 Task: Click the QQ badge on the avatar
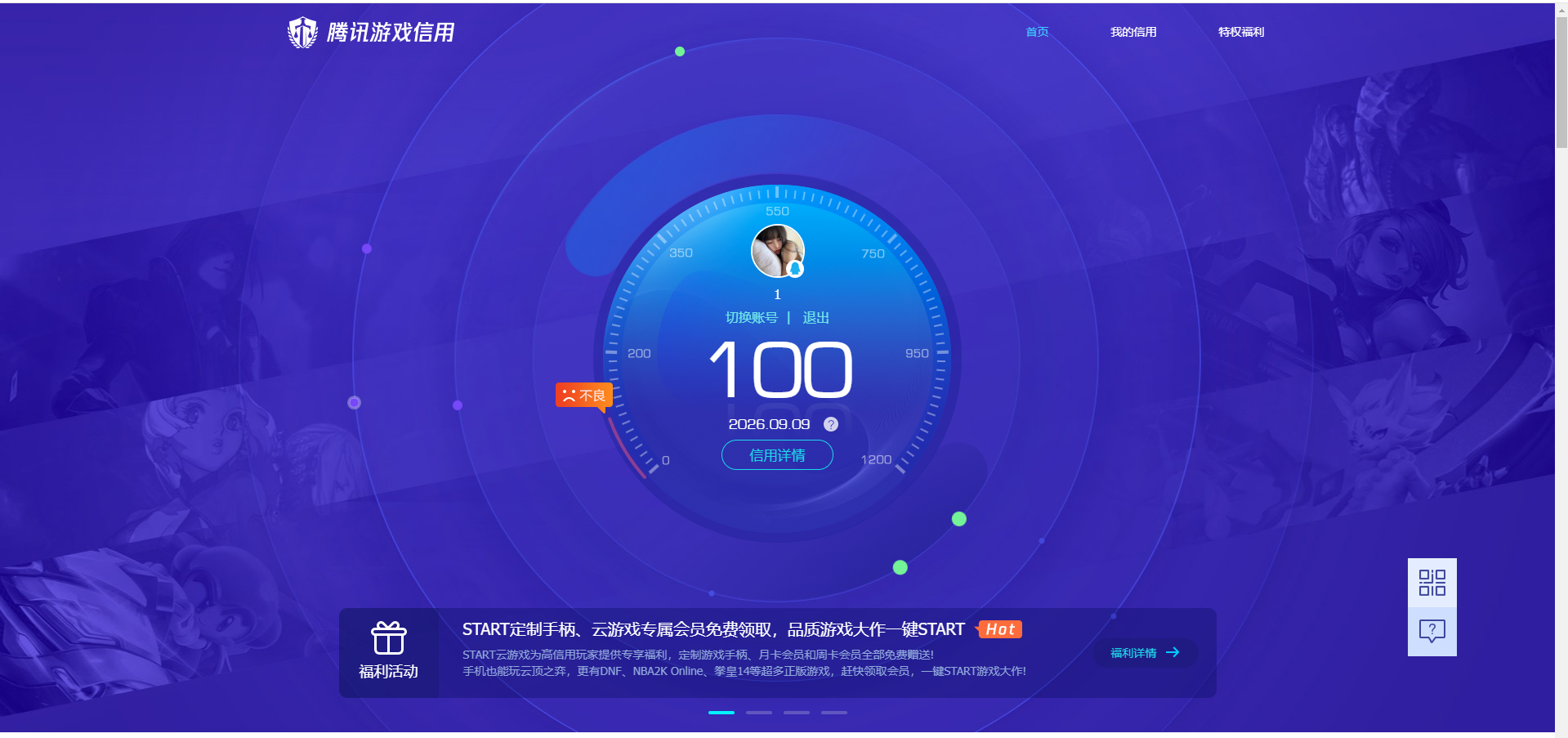coord(795,269)
